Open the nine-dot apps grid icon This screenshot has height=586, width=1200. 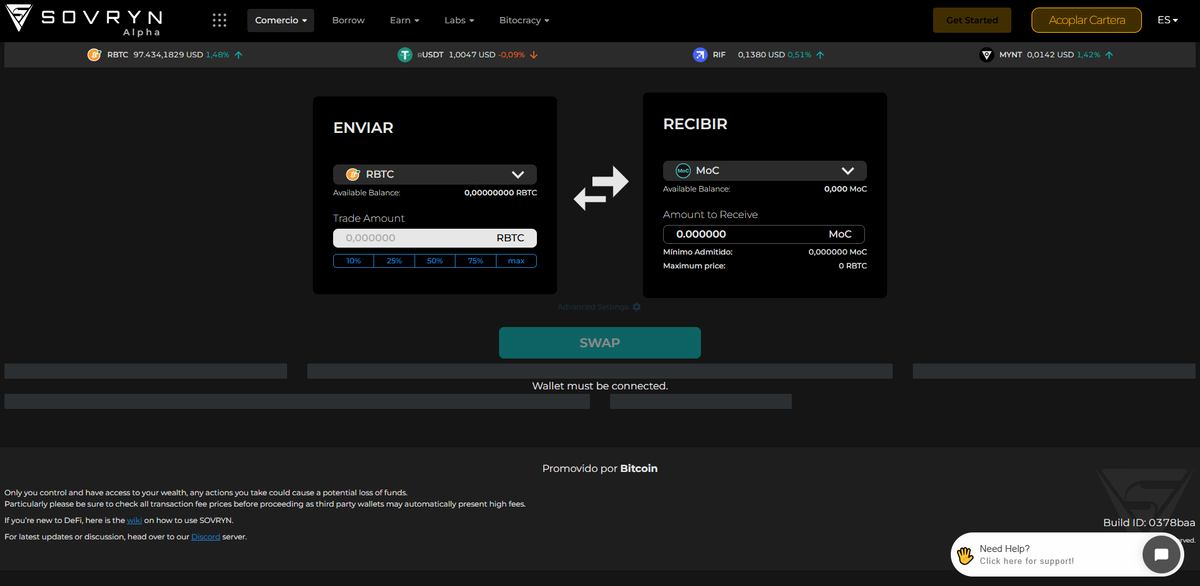pos(219,20)
